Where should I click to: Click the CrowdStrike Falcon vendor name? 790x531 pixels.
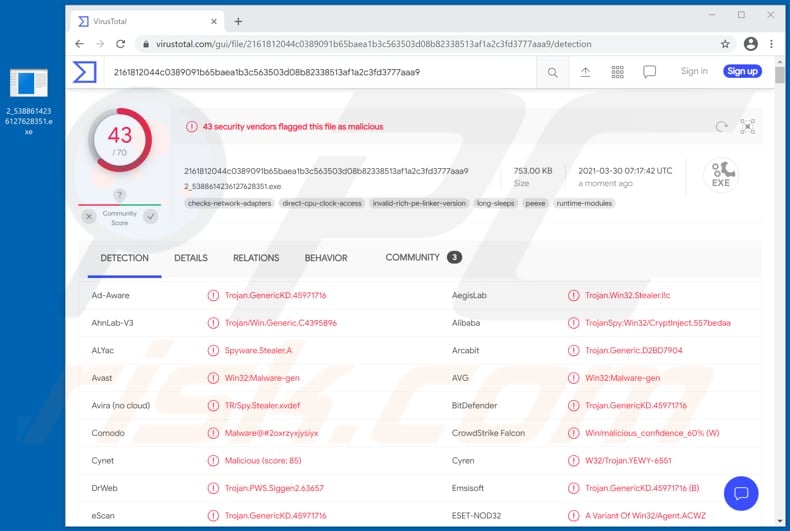point(488,433)
